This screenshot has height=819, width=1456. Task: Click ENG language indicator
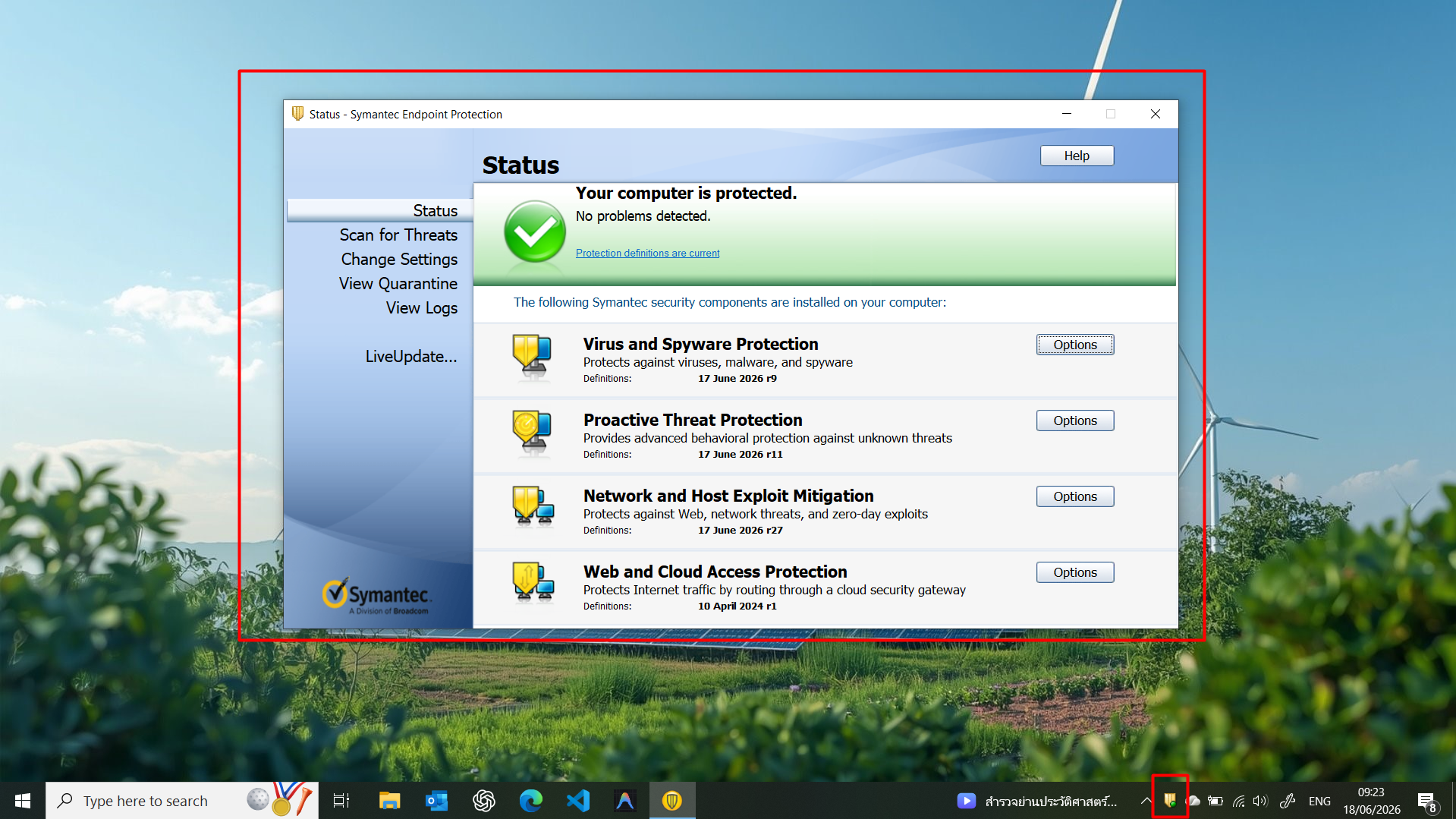[1319, 801]
